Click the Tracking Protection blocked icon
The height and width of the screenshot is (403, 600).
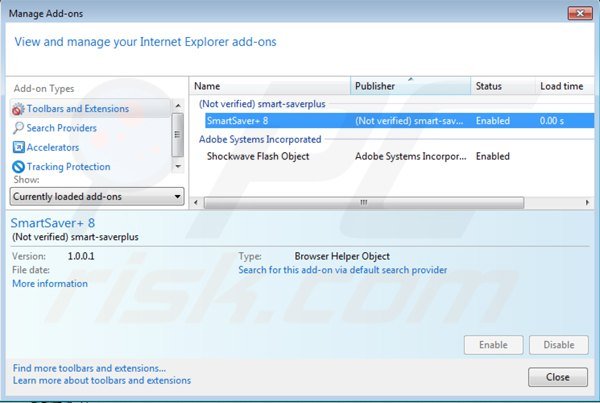[18, 167]
